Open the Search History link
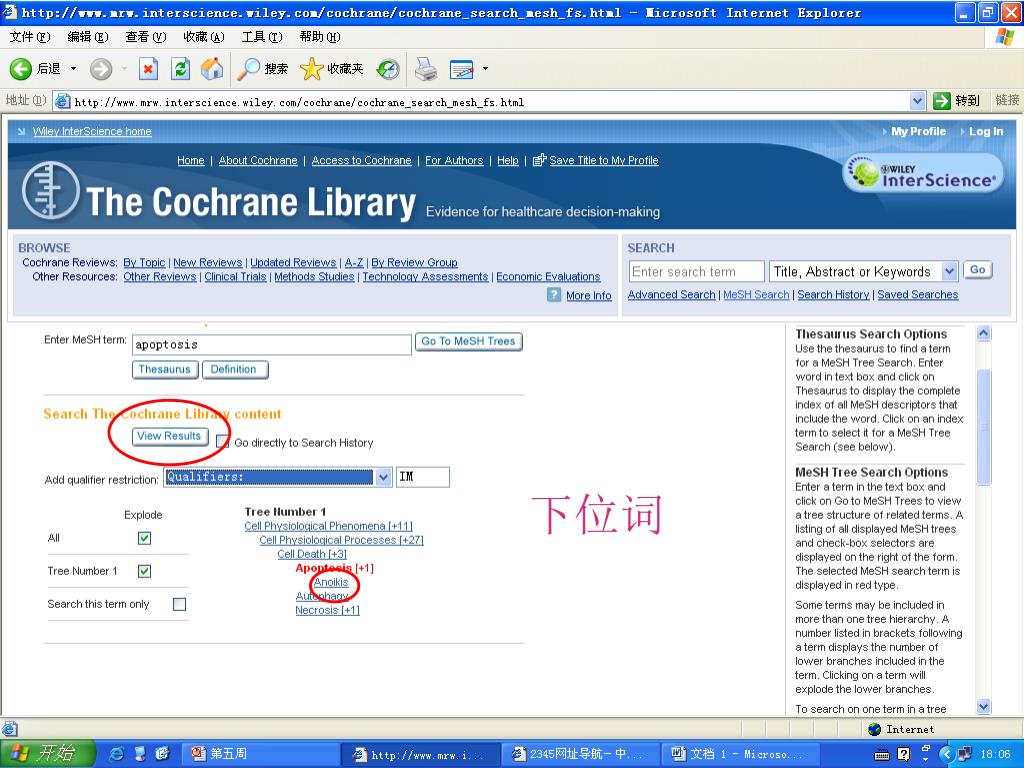This screenshot has height=768, width=1024. click(833, 295)
